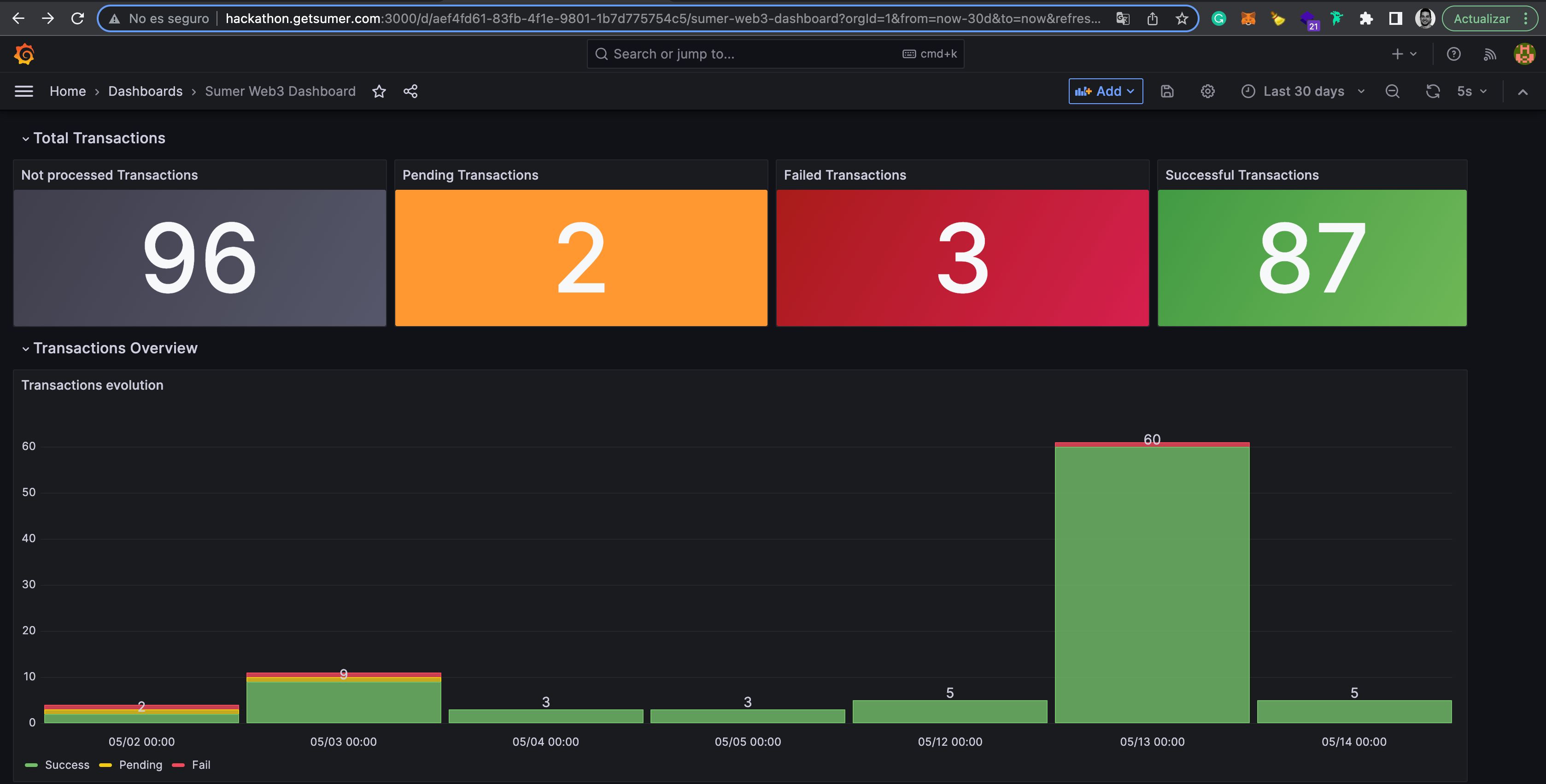Screen dimensions: 1546x784
Task: Reload the browser page
Action: tap(77, 18)
